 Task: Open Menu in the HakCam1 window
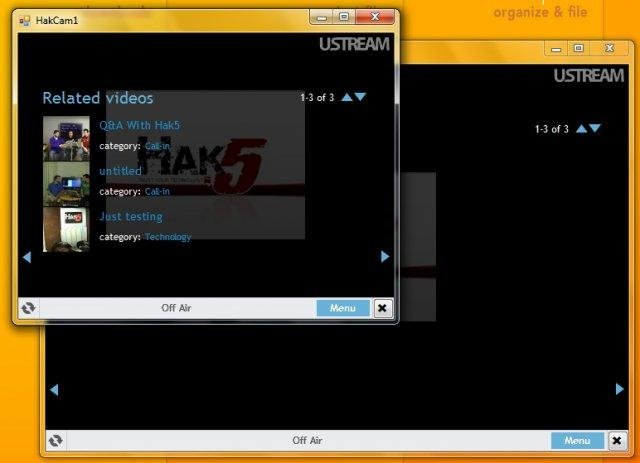click(x=343, y=308)
